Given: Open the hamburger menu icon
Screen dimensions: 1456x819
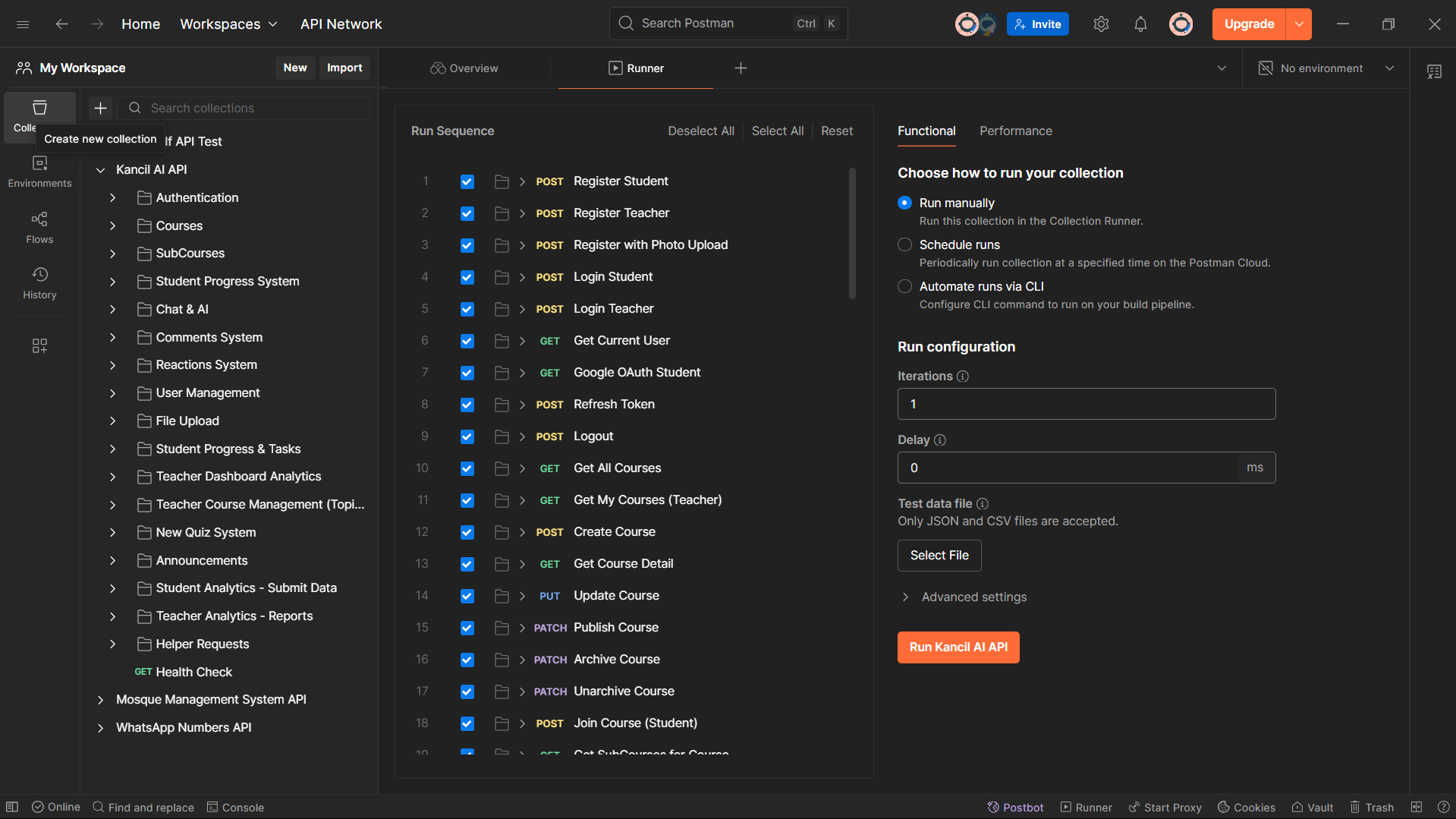Looking at the screenshot, I should (23, 24).
